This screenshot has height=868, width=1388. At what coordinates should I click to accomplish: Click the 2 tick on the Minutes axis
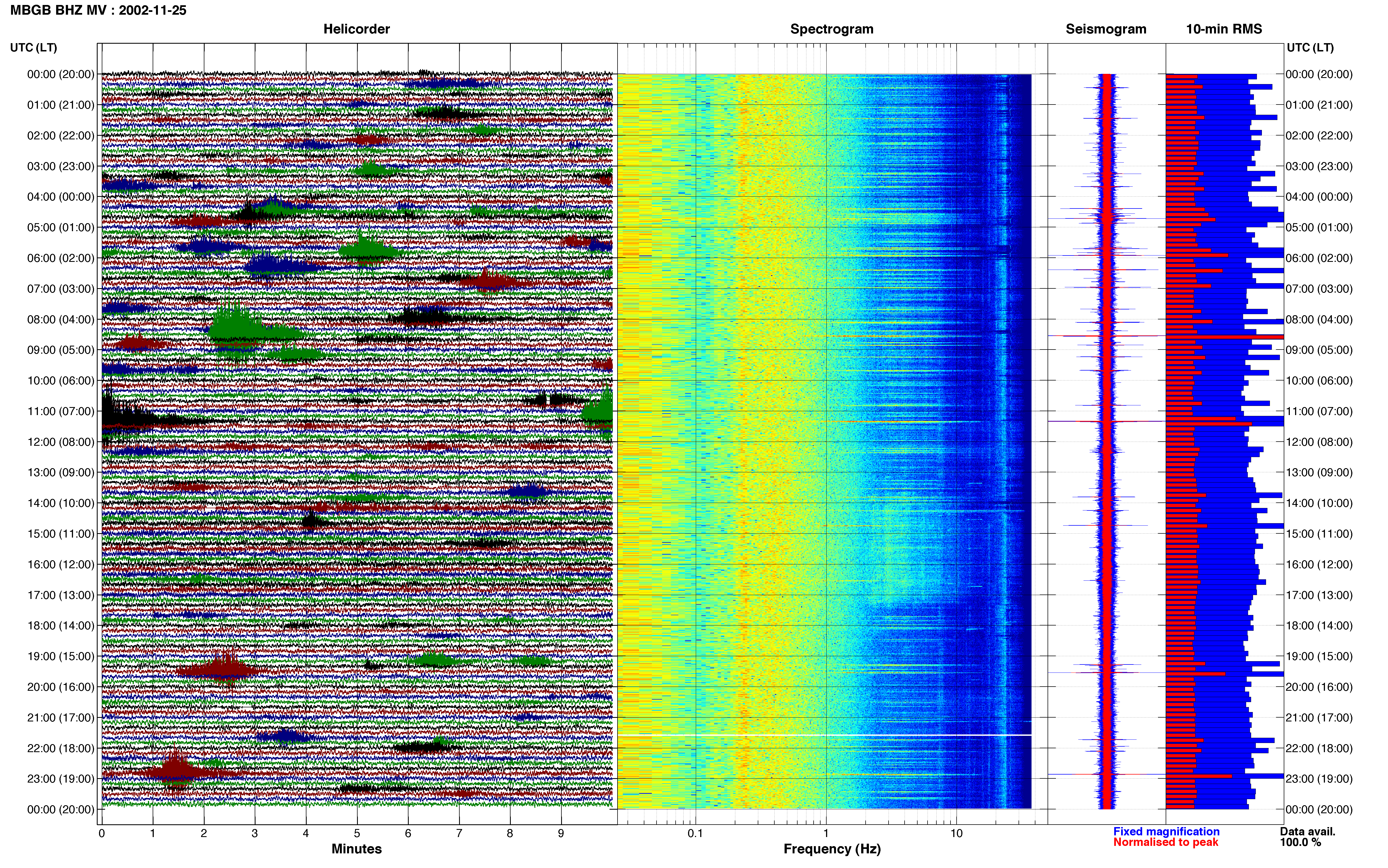[x=204, y=833]
